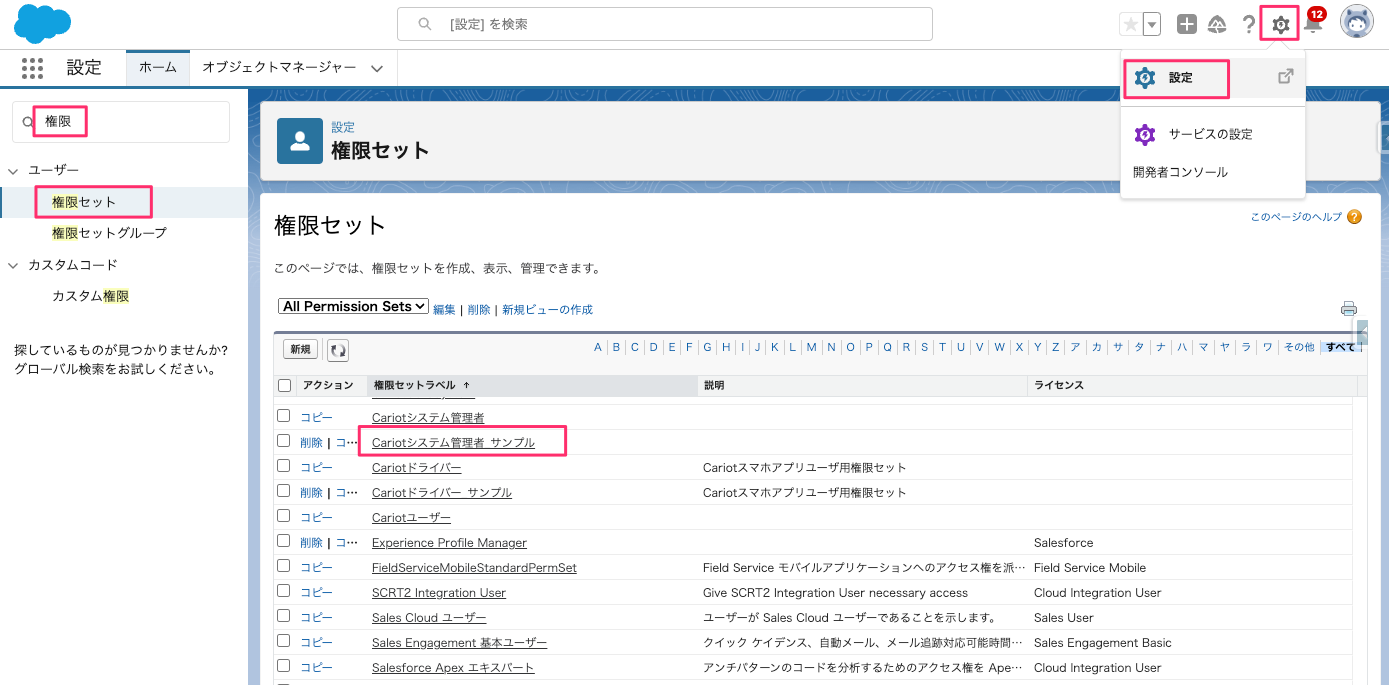This screenshot has width=1389, height=685.
Task: Open the notifications bell icon
Action: 1313,24
